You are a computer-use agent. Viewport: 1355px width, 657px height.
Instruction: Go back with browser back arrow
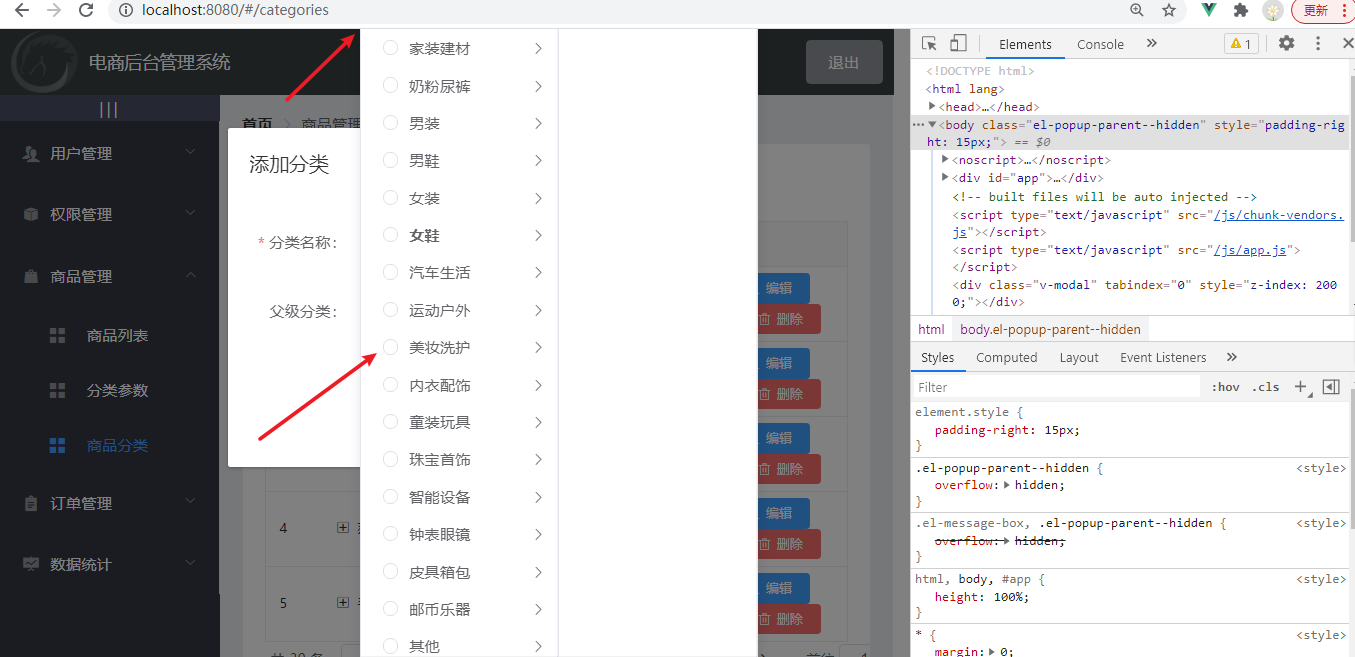coord(21,10)
